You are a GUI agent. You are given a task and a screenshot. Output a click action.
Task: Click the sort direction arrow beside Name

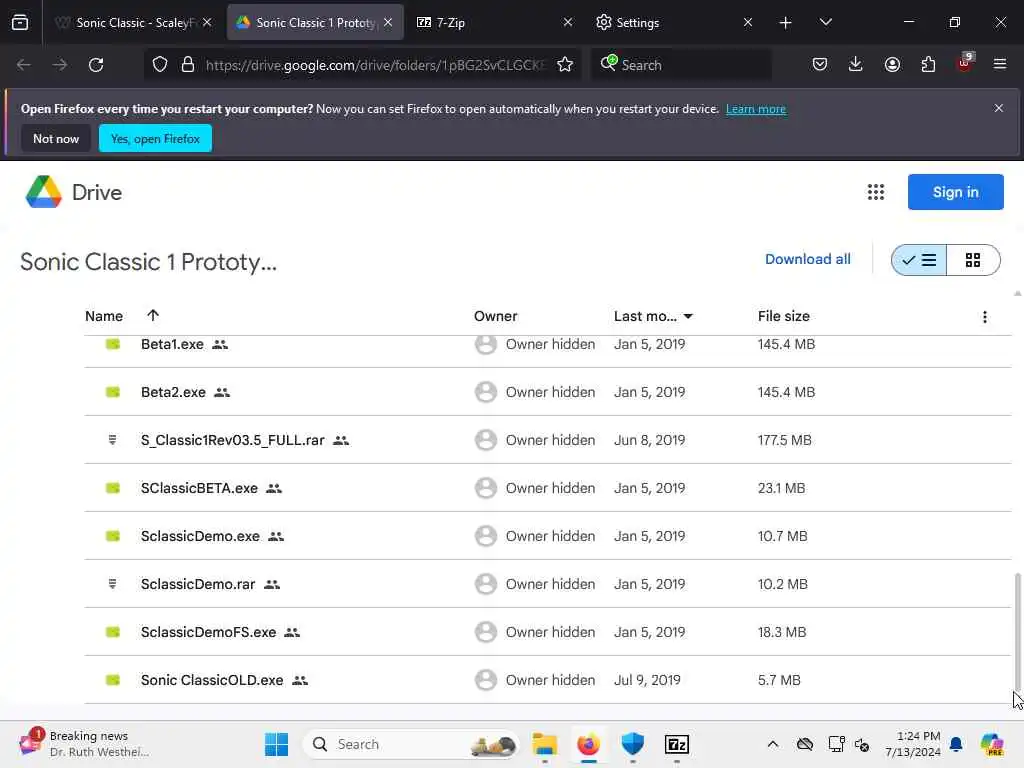point(153,315)
